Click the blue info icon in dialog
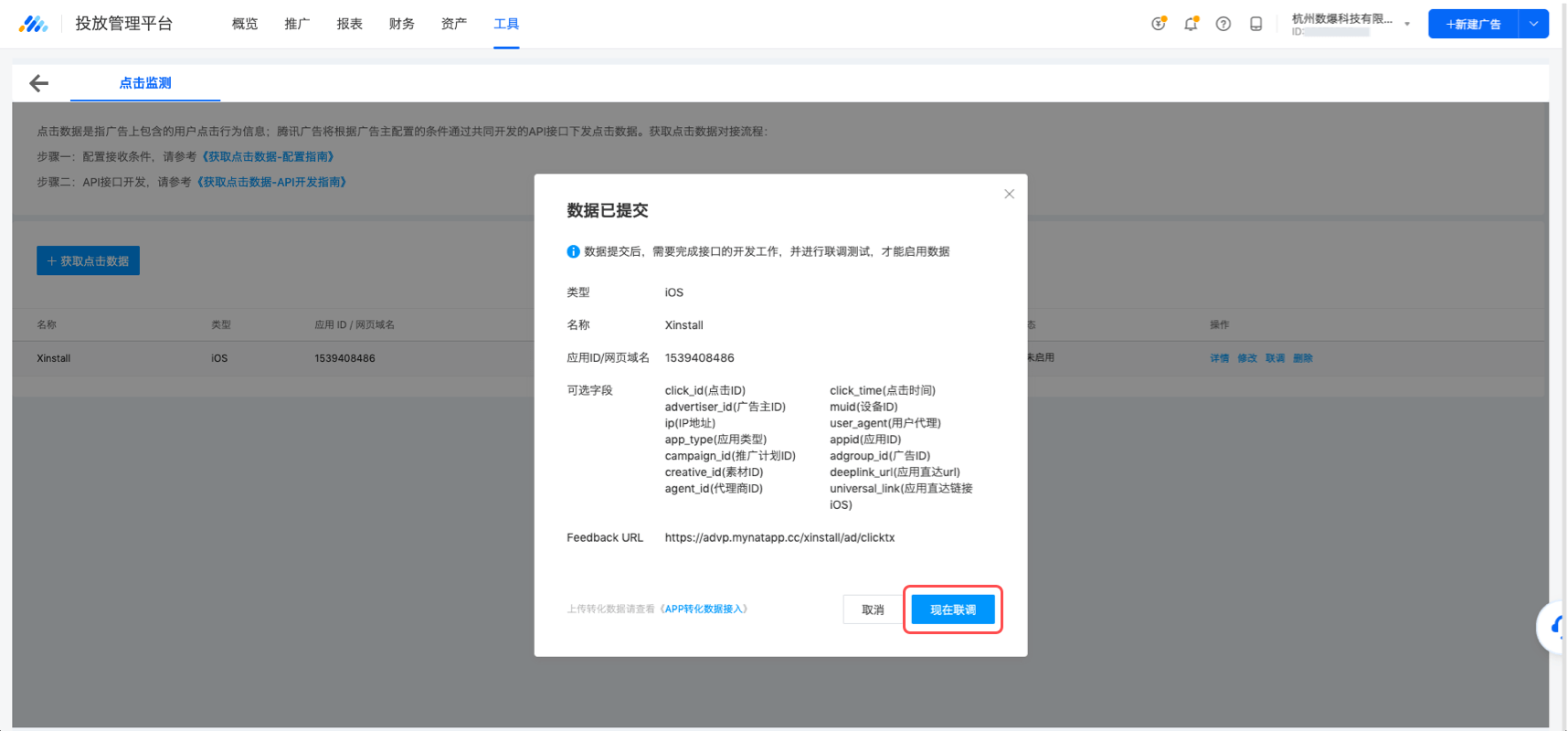The width and height of the screenshot is (1568, 731). pos(573,251)
